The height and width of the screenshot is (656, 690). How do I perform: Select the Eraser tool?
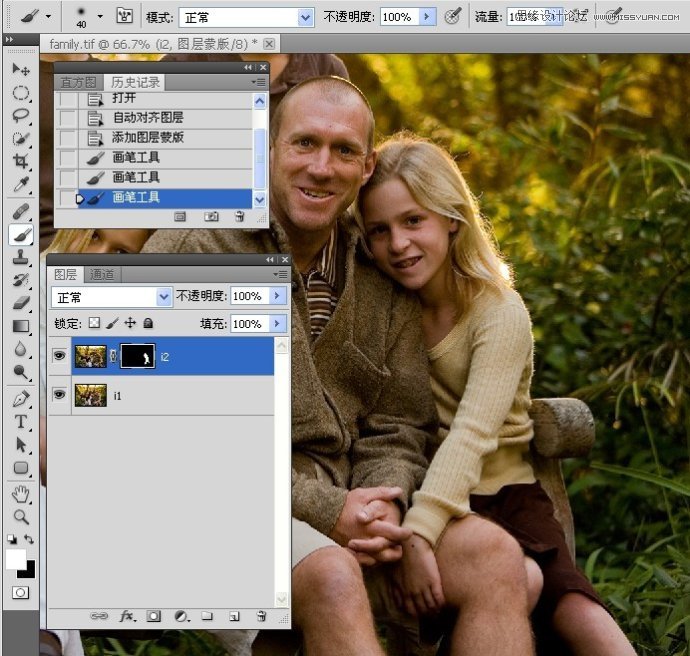pos(21,303)
